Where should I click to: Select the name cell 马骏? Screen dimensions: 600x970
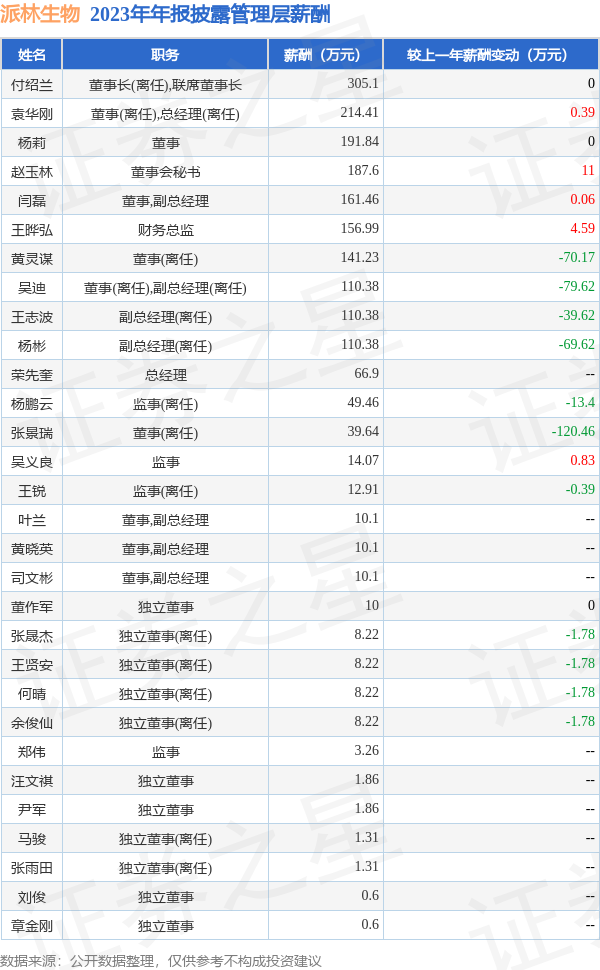coord(32,840)
